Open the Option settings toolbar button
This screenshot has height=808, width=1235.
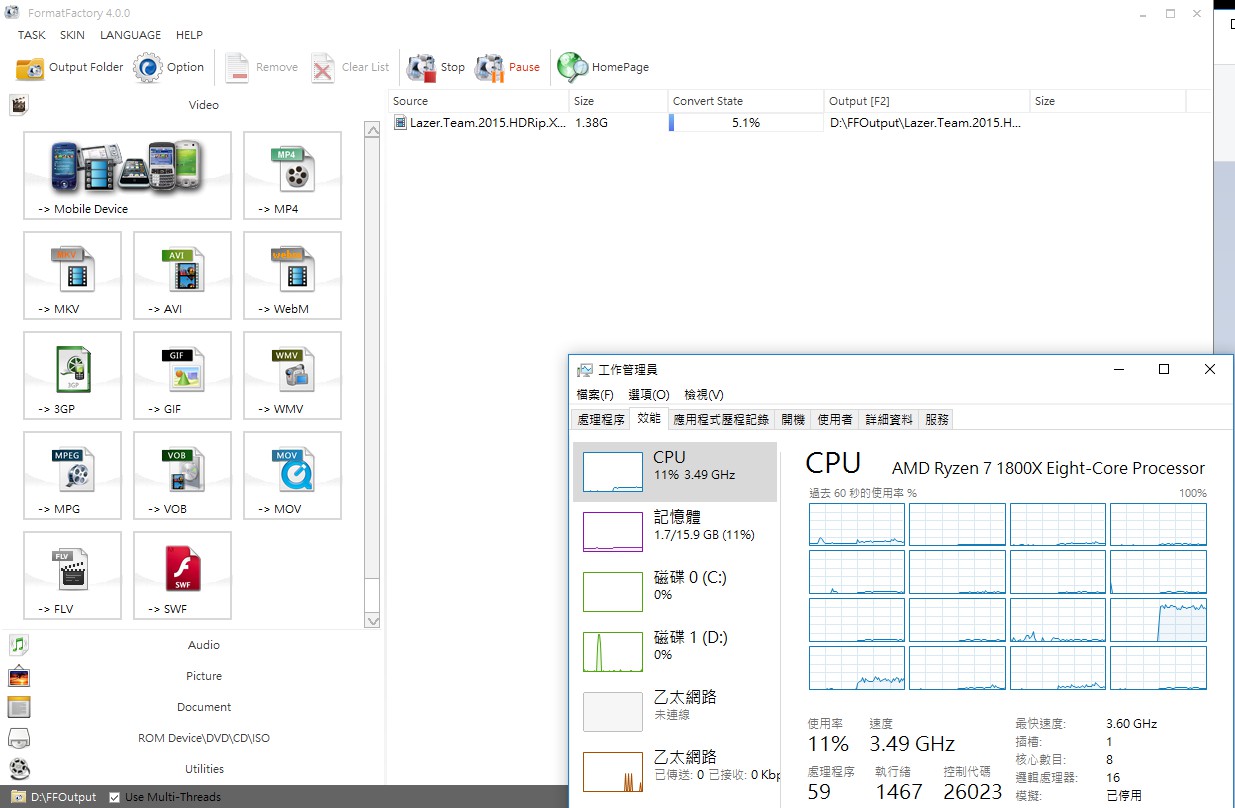[169, 68]
